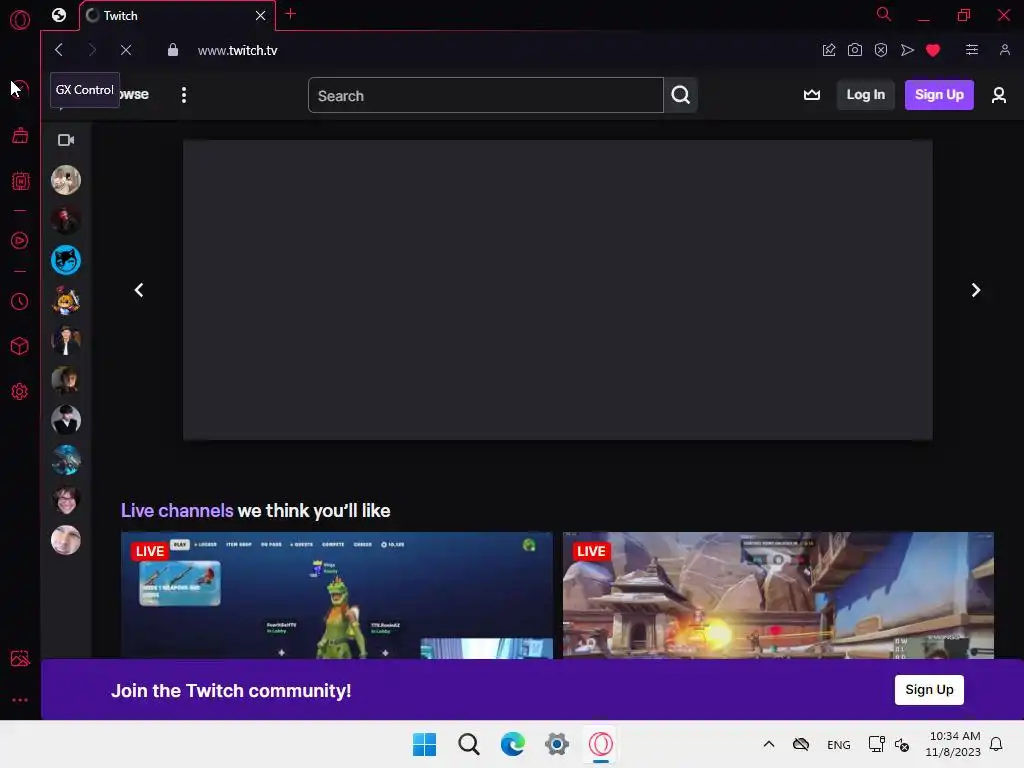Open the last channel avatar in sidebar list

[66, 540]
